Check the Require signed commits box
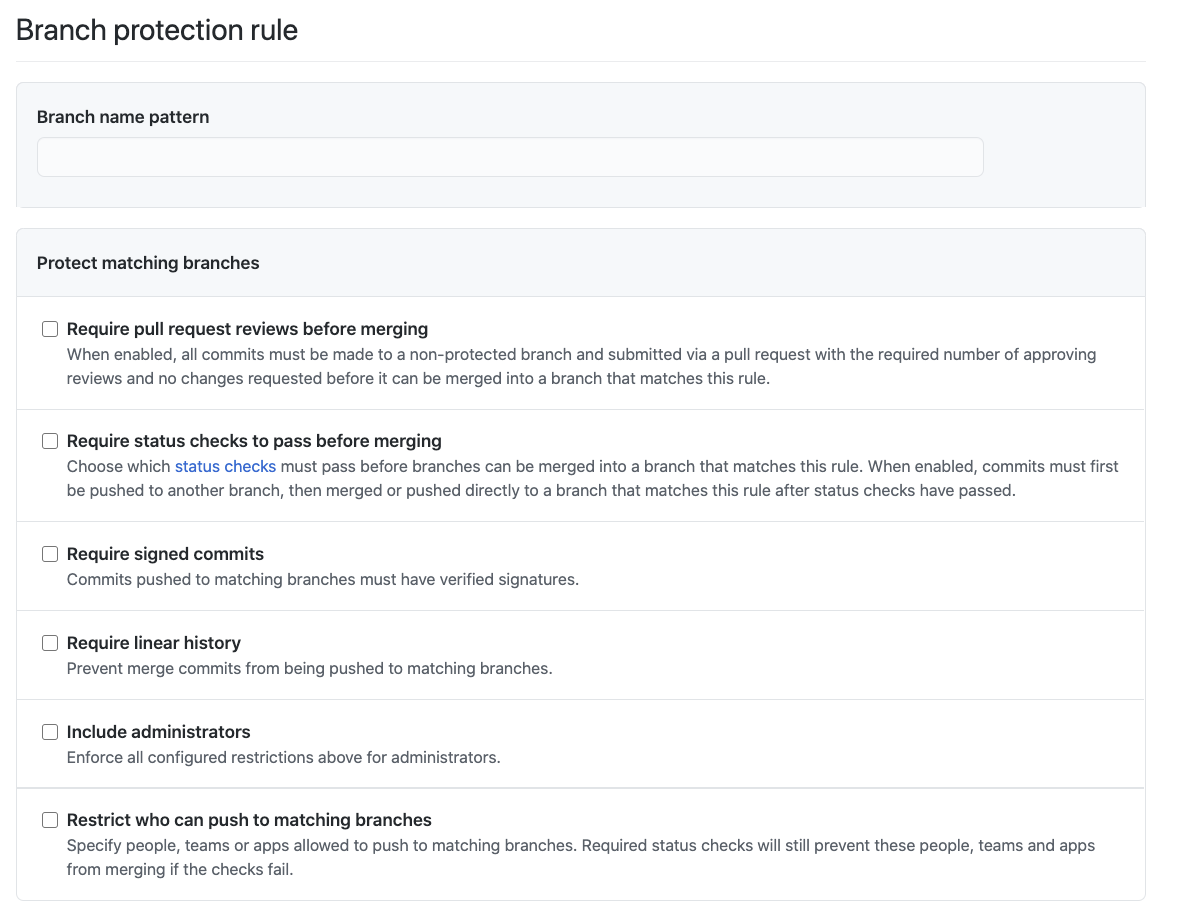The image size is (1191, 907). tap(50, 554)
